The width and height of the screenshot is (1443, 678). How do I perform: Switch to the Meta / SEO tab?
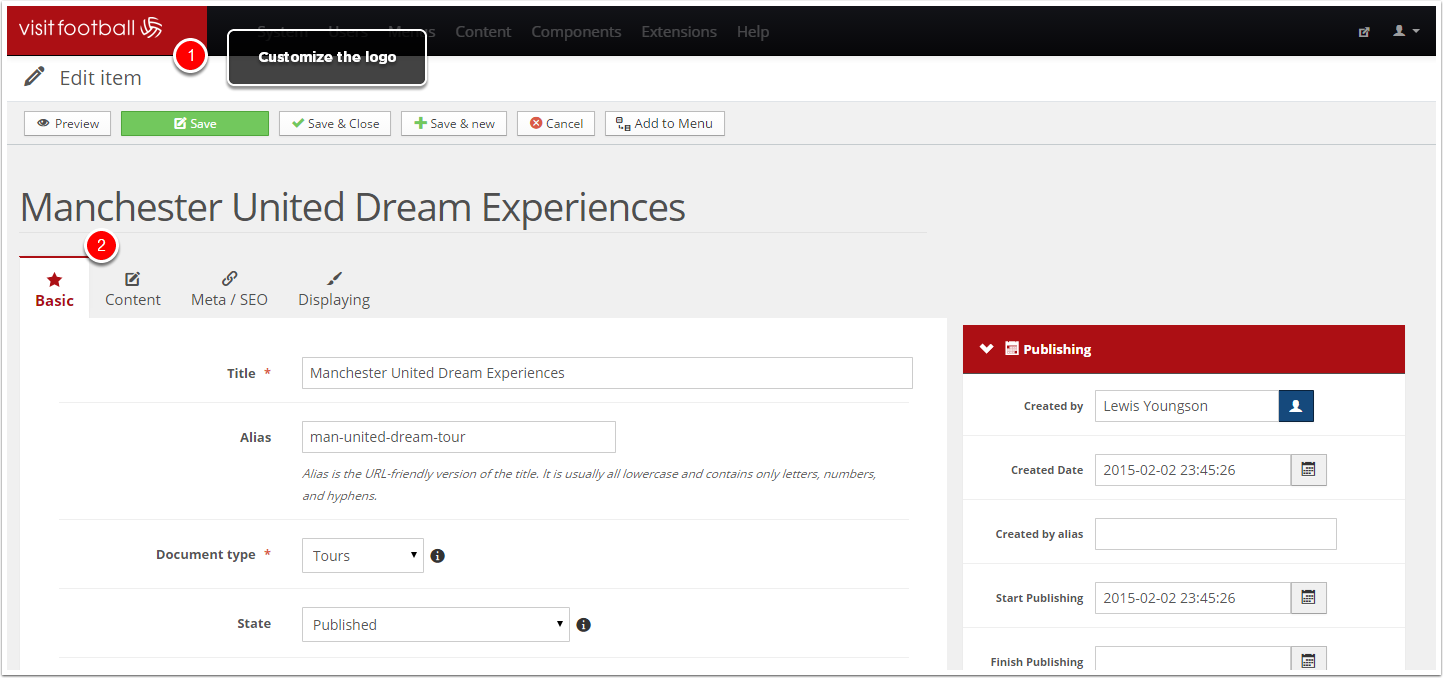coord(230,289)
